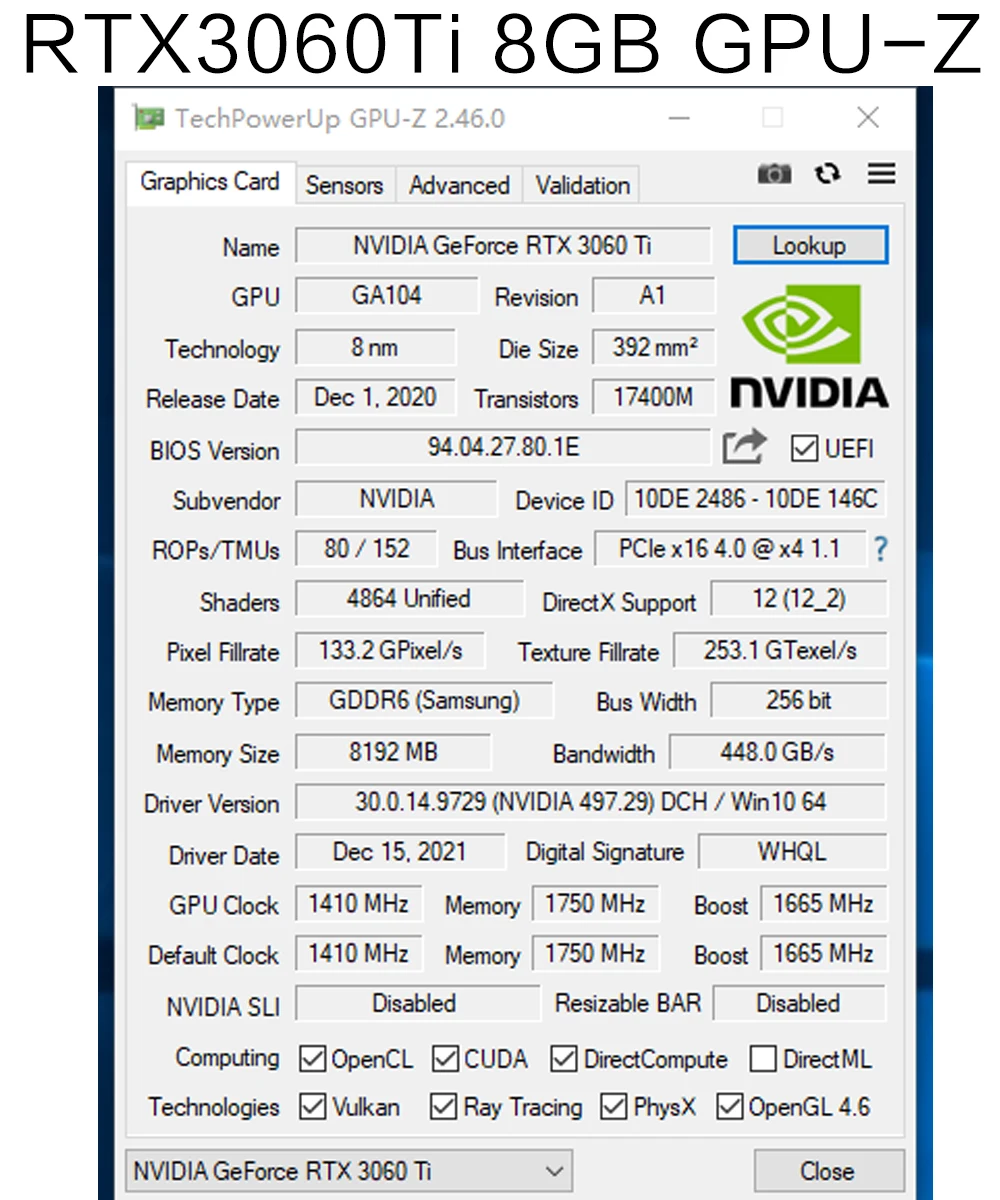The width and height of the screenshot is (1000, 1200).
Task: Click the NVIDIA logo
Action: pyautogui.click(x=810, y=346)
